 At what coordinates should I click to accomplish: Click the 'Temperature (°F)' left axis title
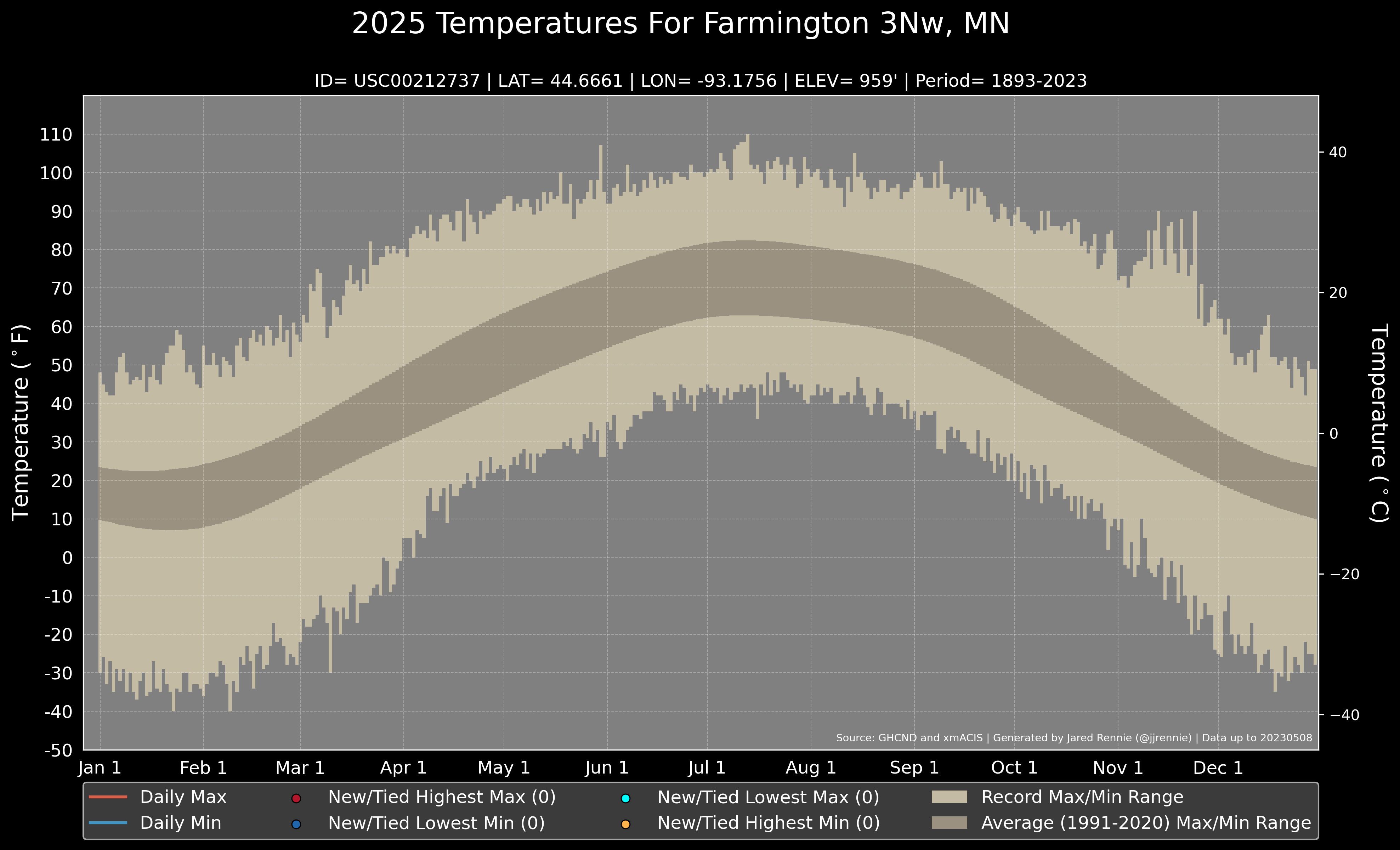21,422
